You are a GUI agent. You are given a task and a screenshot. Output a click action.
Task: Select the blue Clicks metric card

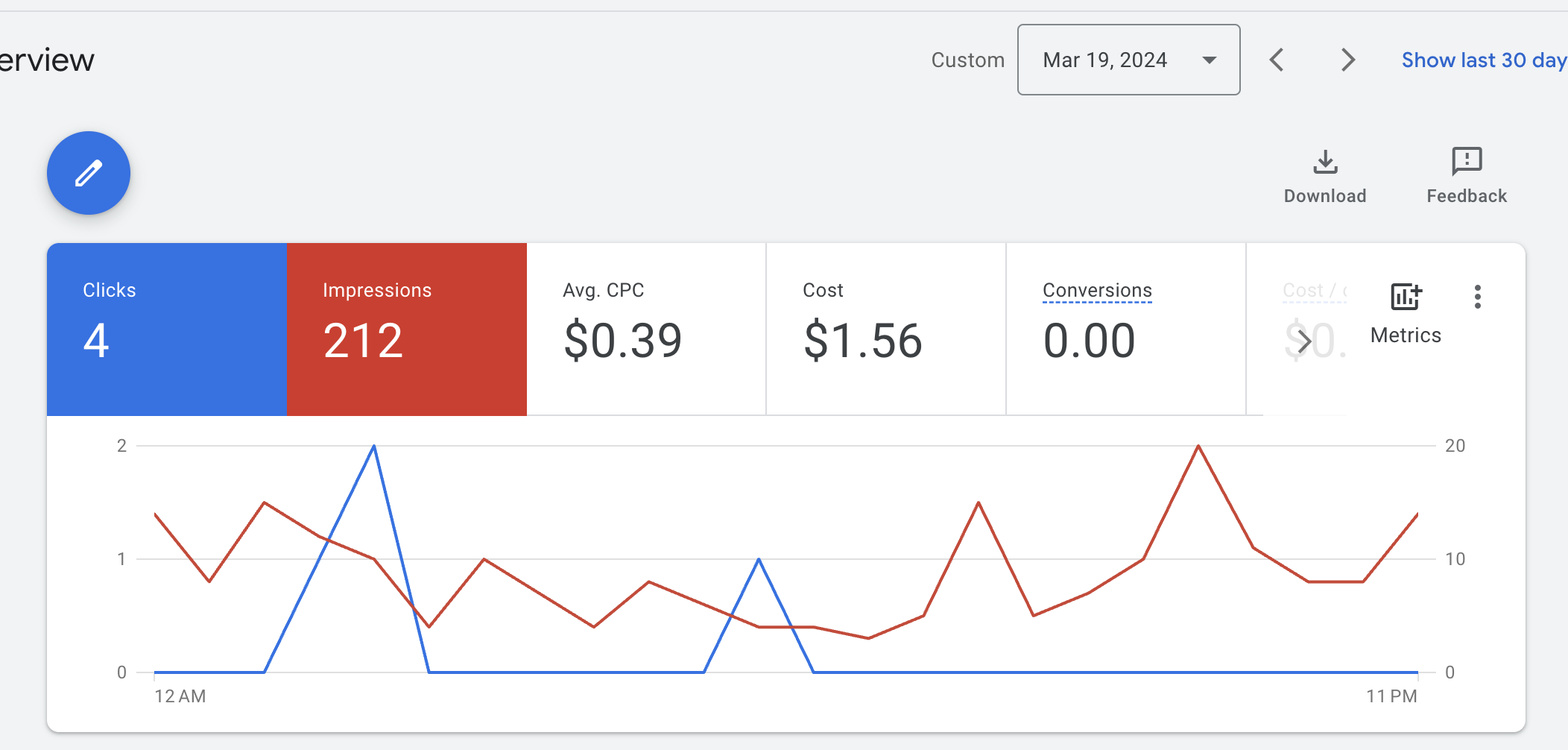pos(167,329)
